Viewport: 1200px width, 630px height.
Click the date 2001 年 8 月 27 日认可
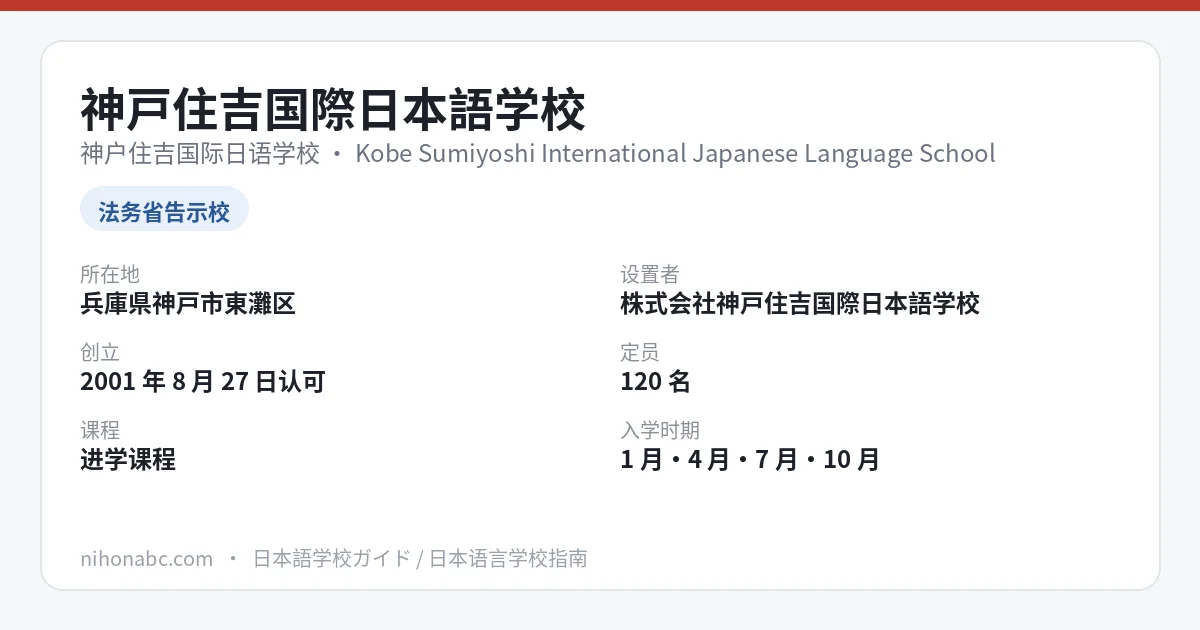(203, 381)
